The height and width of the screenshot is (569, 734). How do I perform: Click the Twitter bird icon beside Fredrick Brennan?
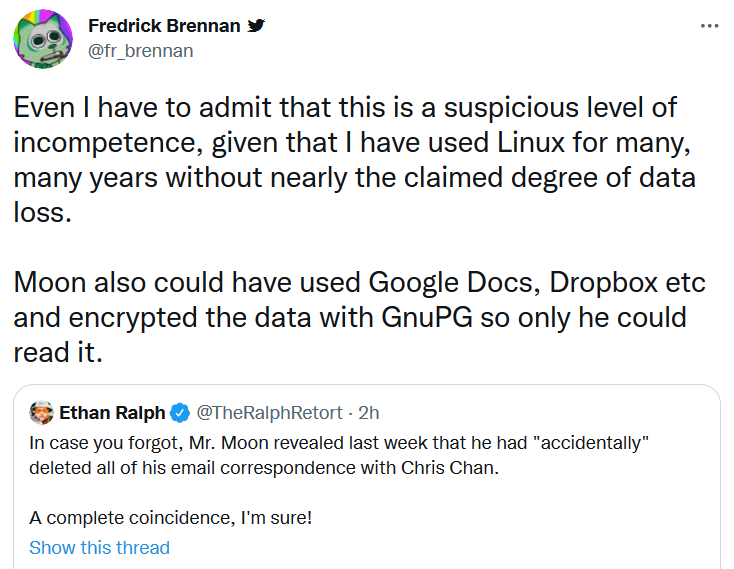[257, 25]
